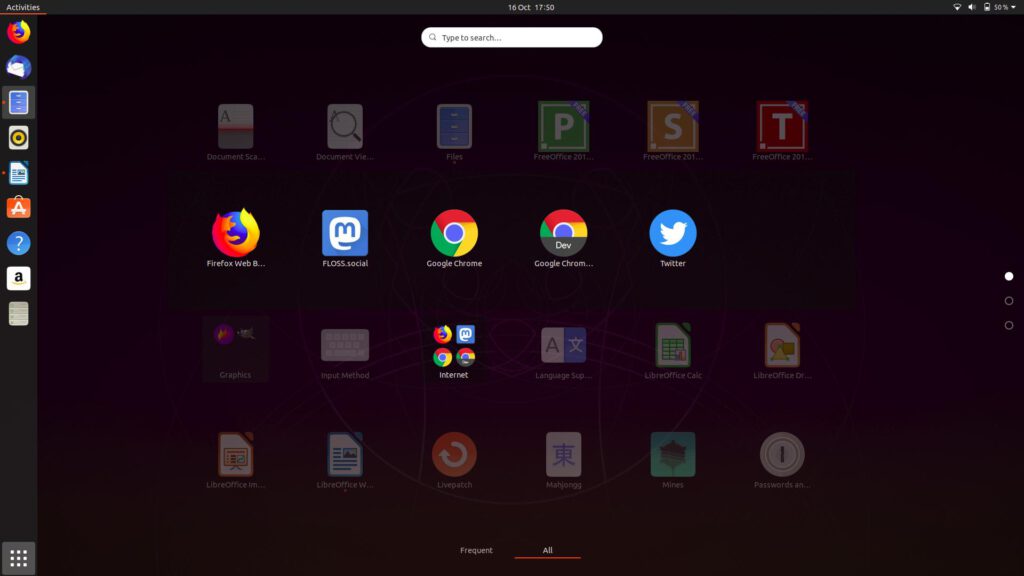Launch FreeOffice Presentations (green P icon)
The image size is (1024, 576).
click(563, 126)
